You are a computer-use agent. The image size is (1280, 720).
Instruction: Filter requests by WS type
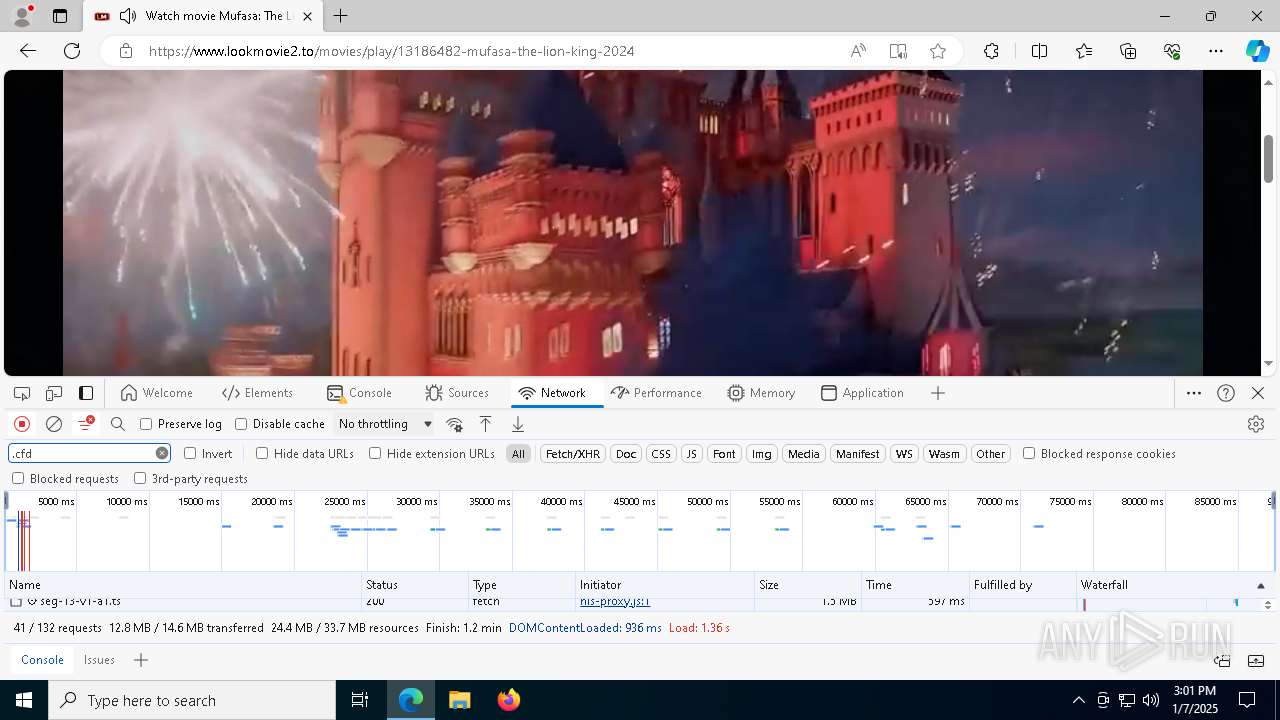pos(904,454)
